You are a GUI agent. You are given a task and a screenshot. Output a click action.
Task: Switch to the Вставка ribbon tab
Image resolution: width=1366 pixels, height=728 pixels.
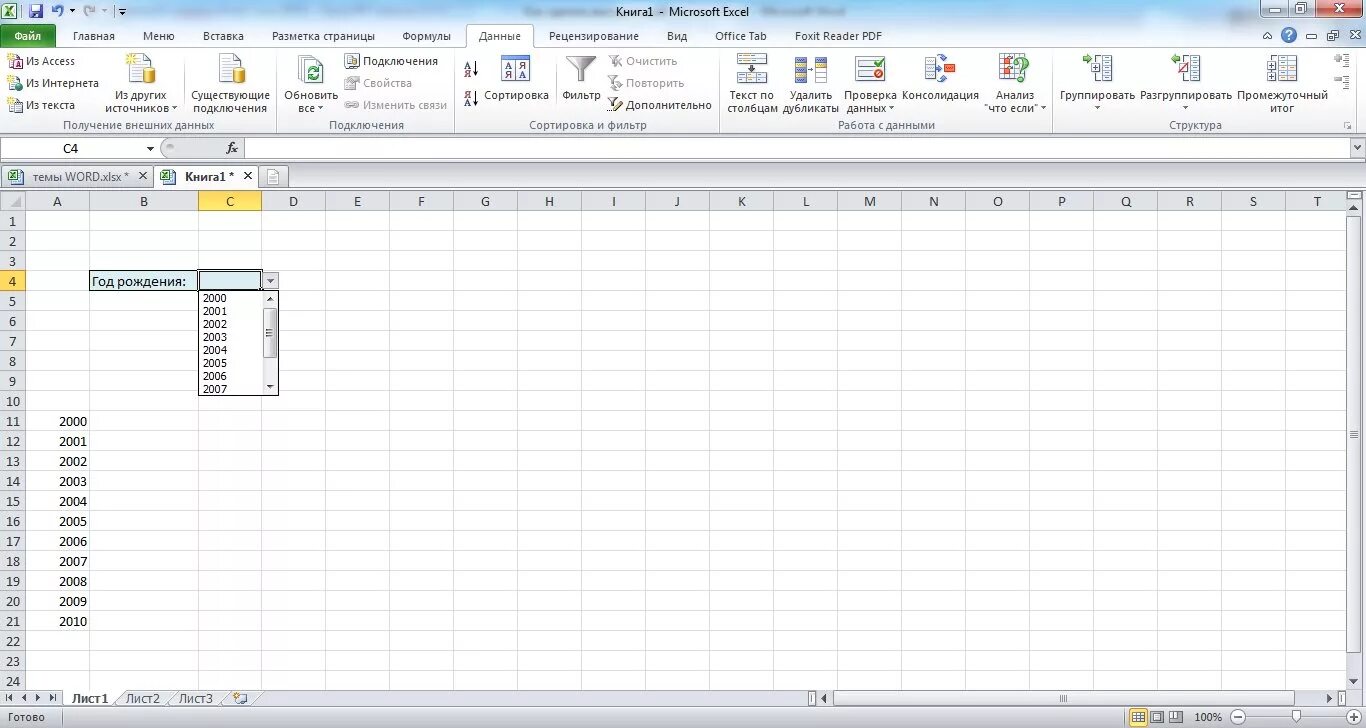coord(223,36)
